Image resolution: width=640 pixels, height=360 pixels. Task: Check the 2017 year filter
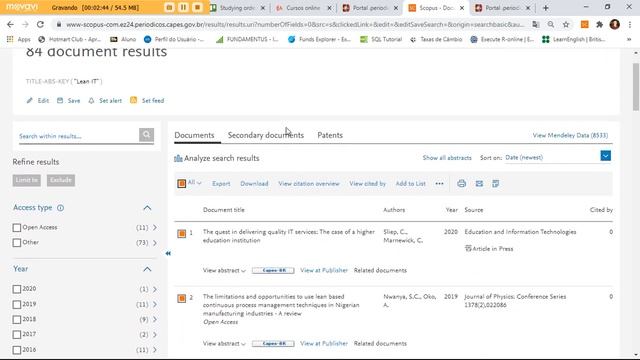click(x=17, y=335)
